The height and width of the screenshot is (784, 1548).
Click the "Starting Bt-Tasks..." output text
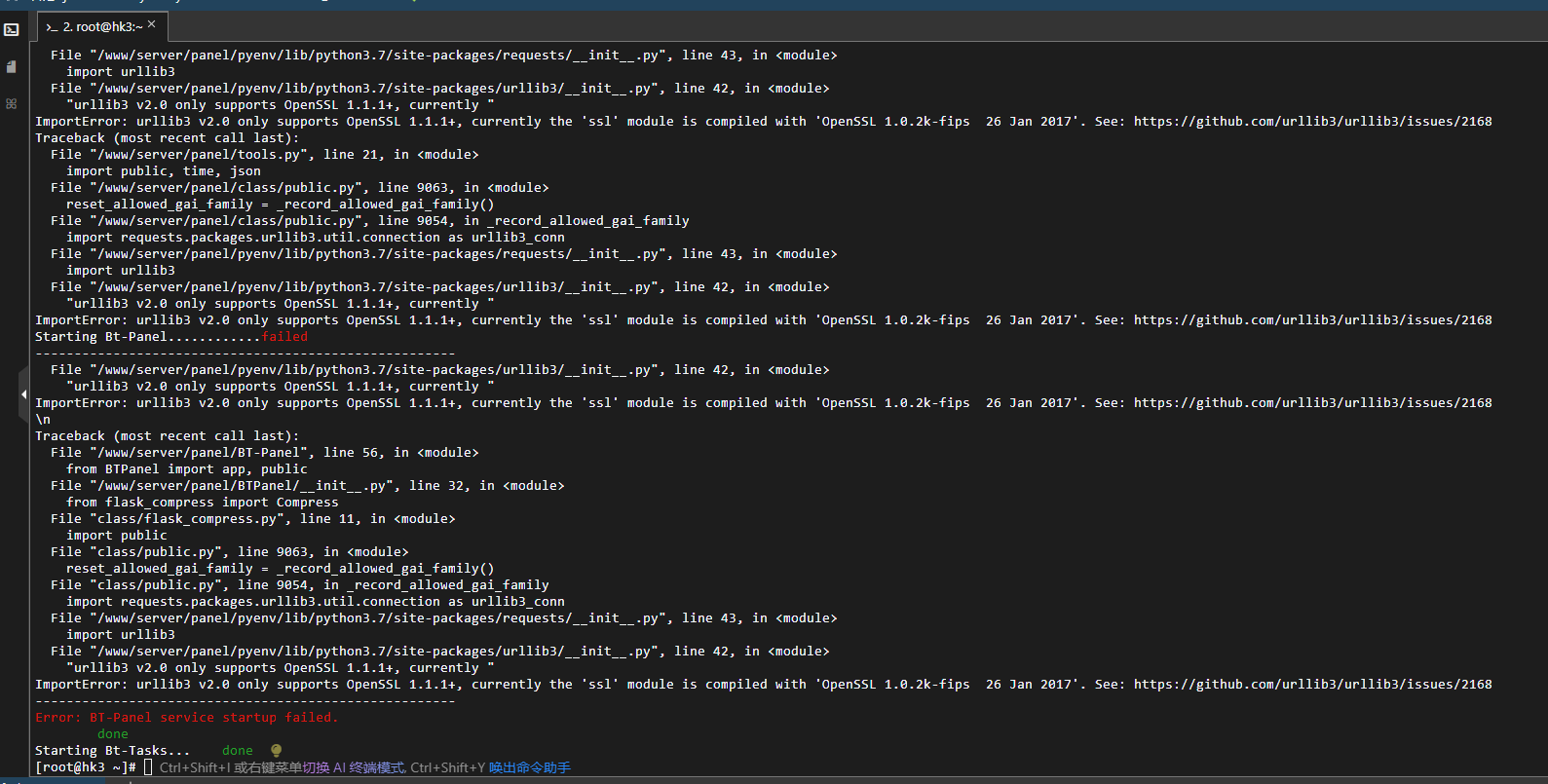[x=112, y=751]
